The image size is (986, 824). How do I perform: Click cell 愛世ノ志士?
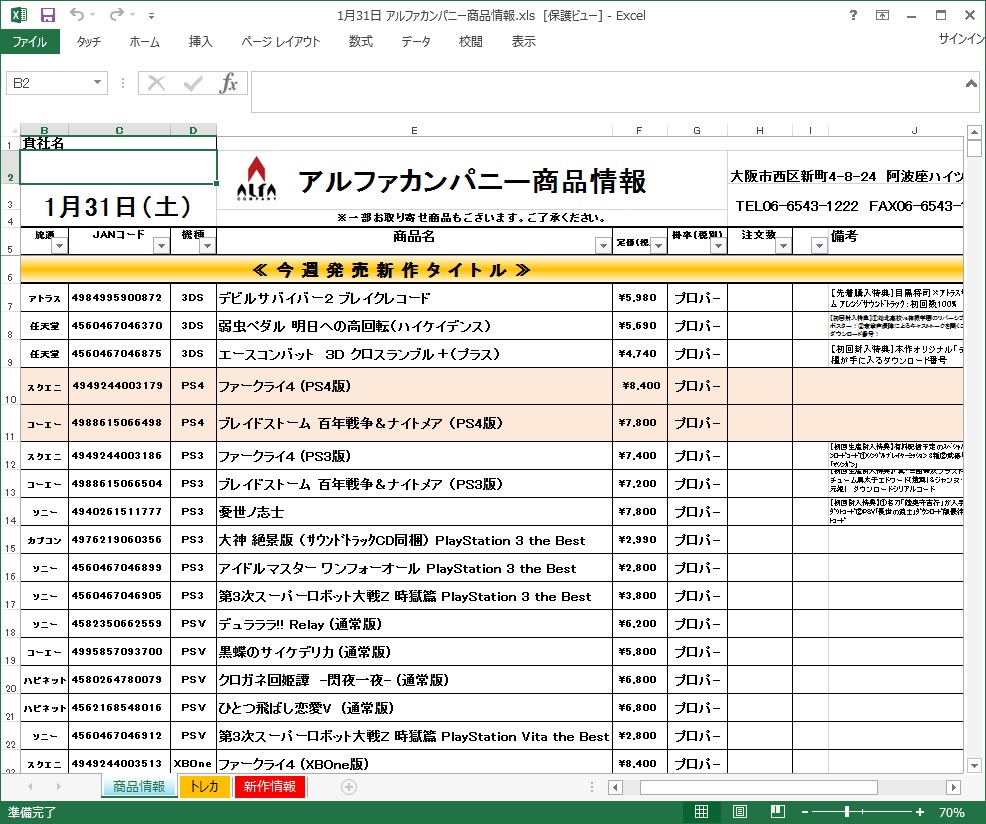414,512
